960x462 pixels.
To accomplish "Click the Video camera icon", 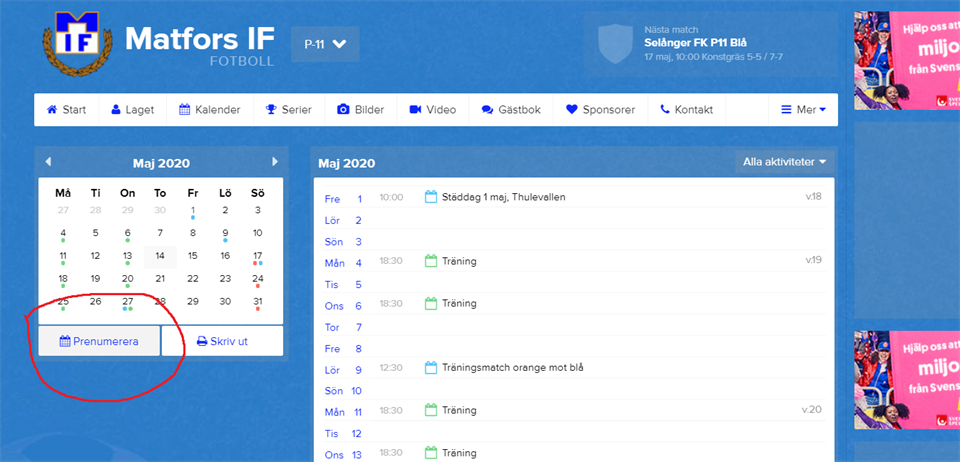I will 415,110.
